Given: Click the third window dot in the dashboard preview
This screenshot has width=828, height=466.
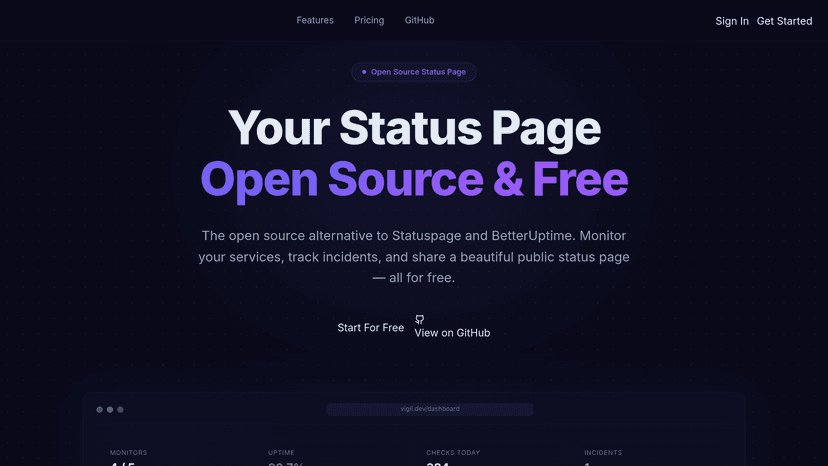Looking at the screenshot, I should click(120, 409).
